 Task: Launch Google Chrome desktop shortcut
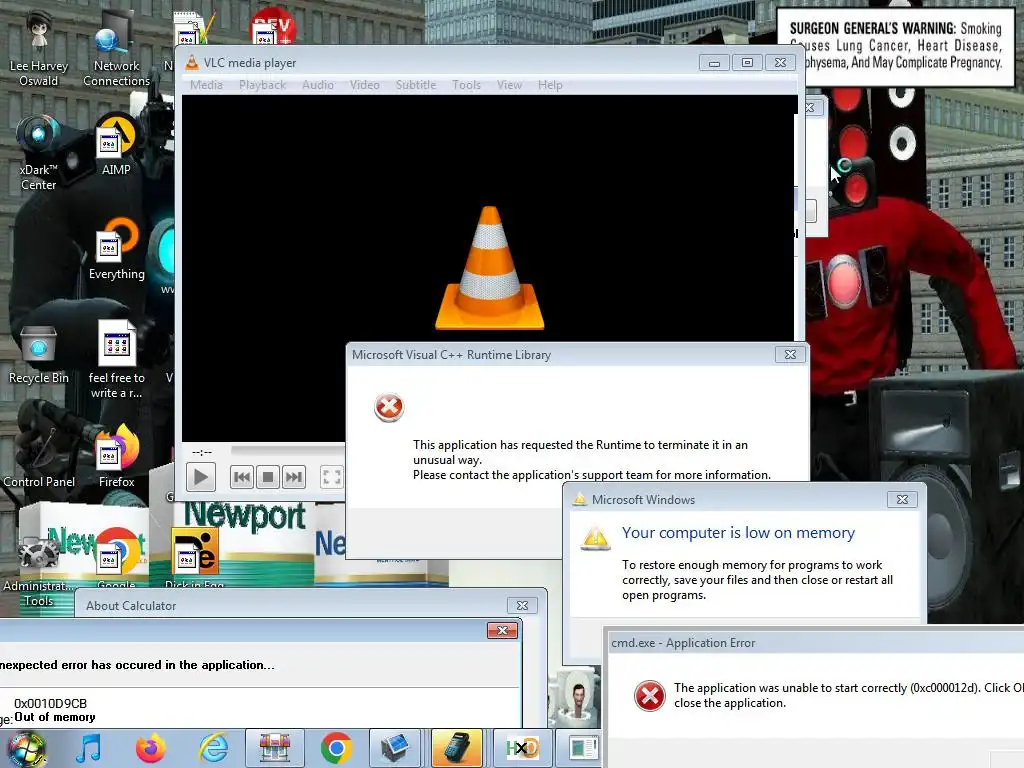coord(116,555)
